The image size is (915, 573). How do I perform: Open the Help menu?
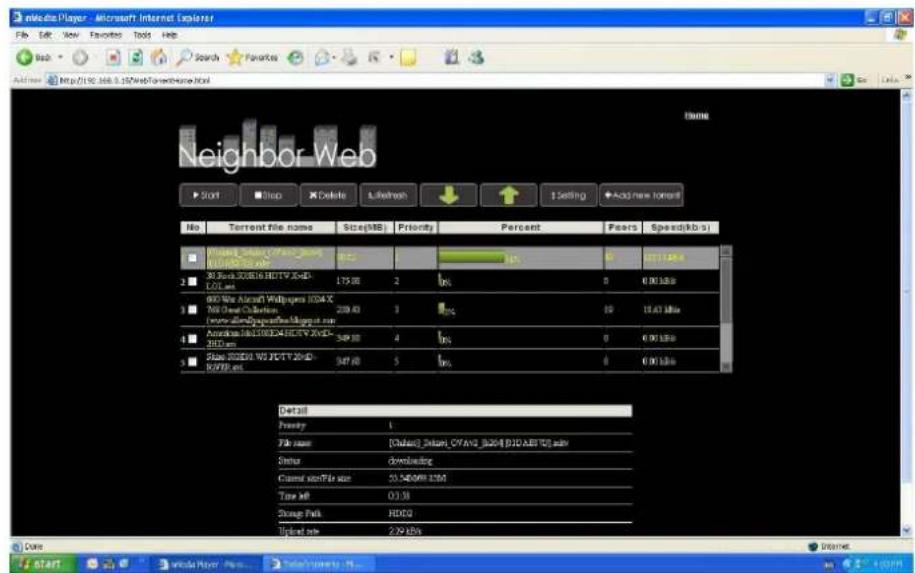tap(169, 35)
